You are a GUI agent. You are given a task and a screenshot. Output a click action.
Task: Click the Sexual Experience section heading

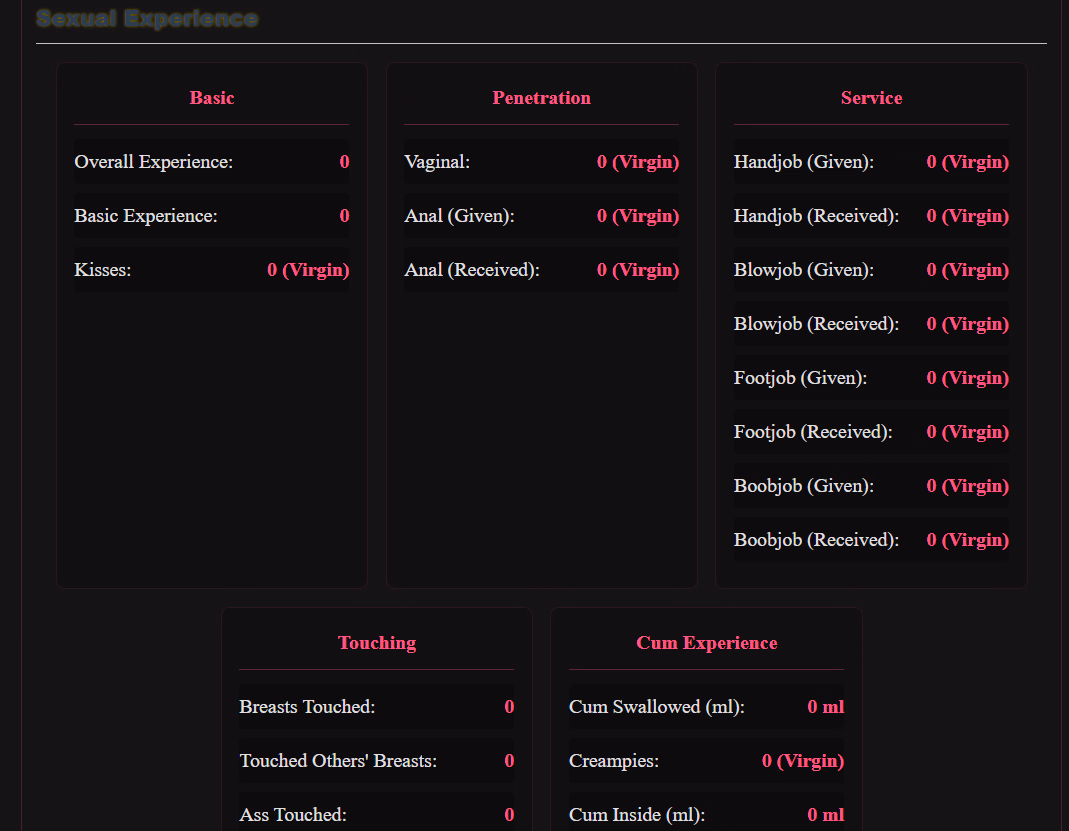click(147, 18)
